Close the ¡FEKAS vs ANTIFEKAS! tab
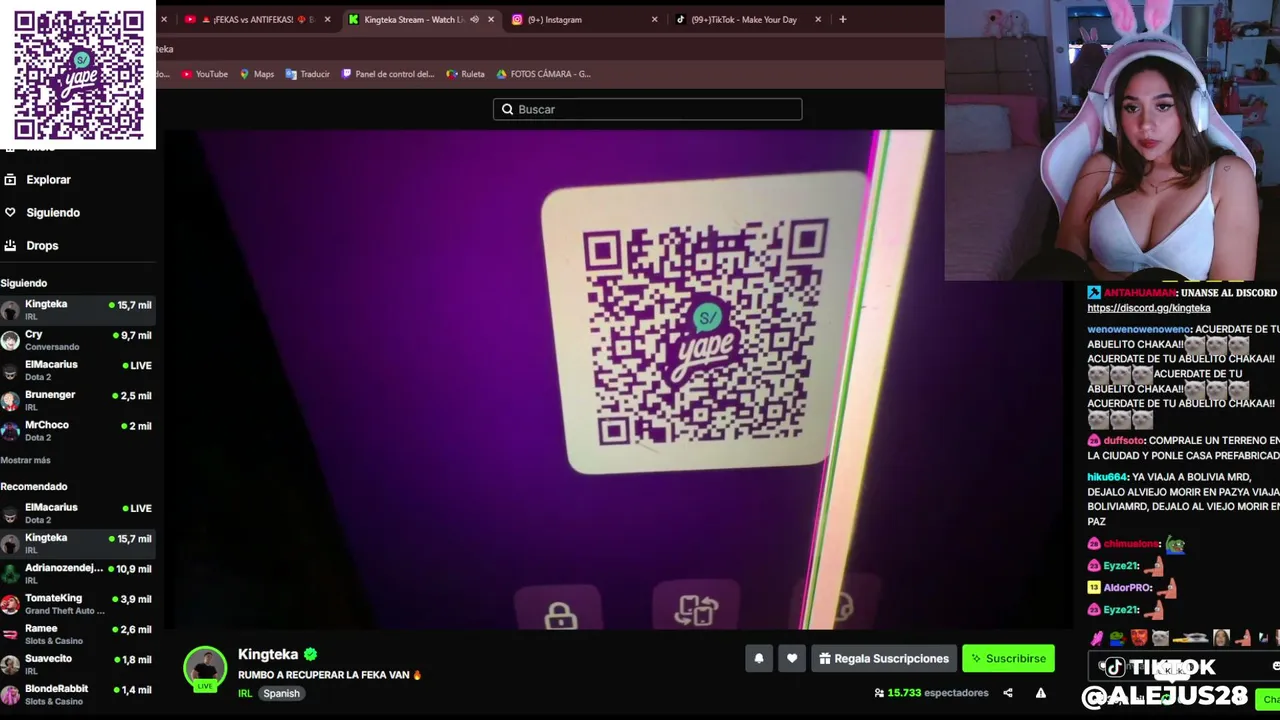The image size is (1280, 720). click(x=327, y=19)
